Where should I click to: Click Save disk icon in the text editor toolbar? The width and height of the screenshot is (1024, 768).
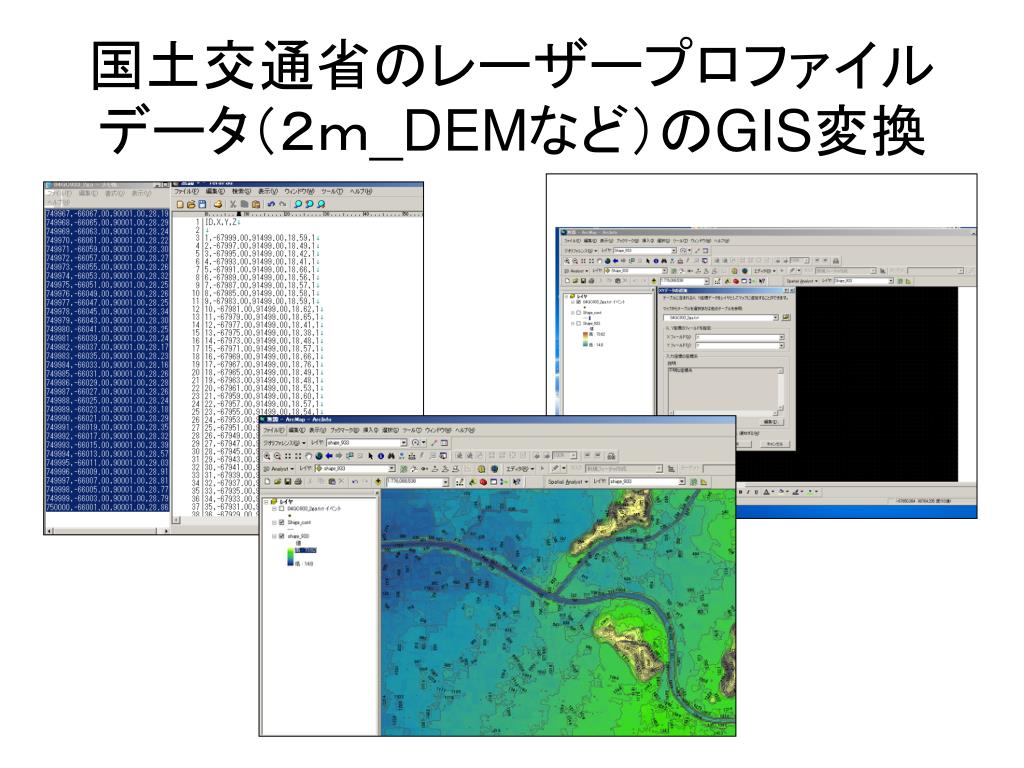[202, 204]
